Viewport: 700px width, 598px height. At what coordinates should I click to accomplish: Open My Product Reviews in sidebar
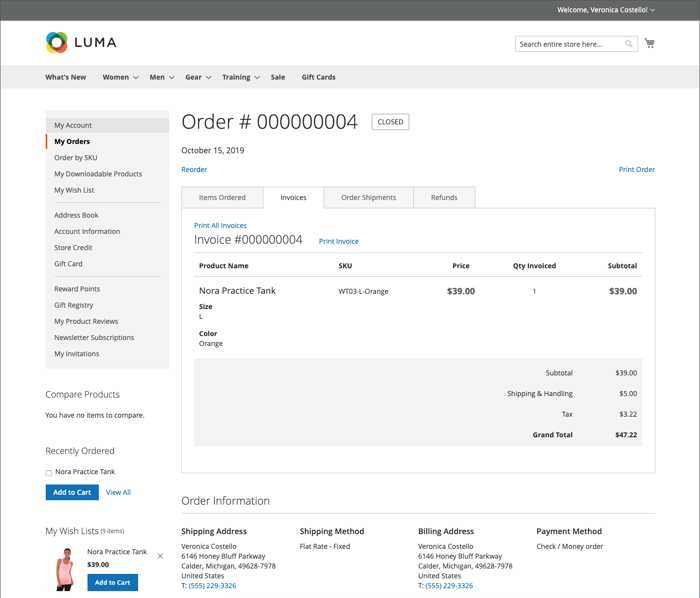point(86,321)
